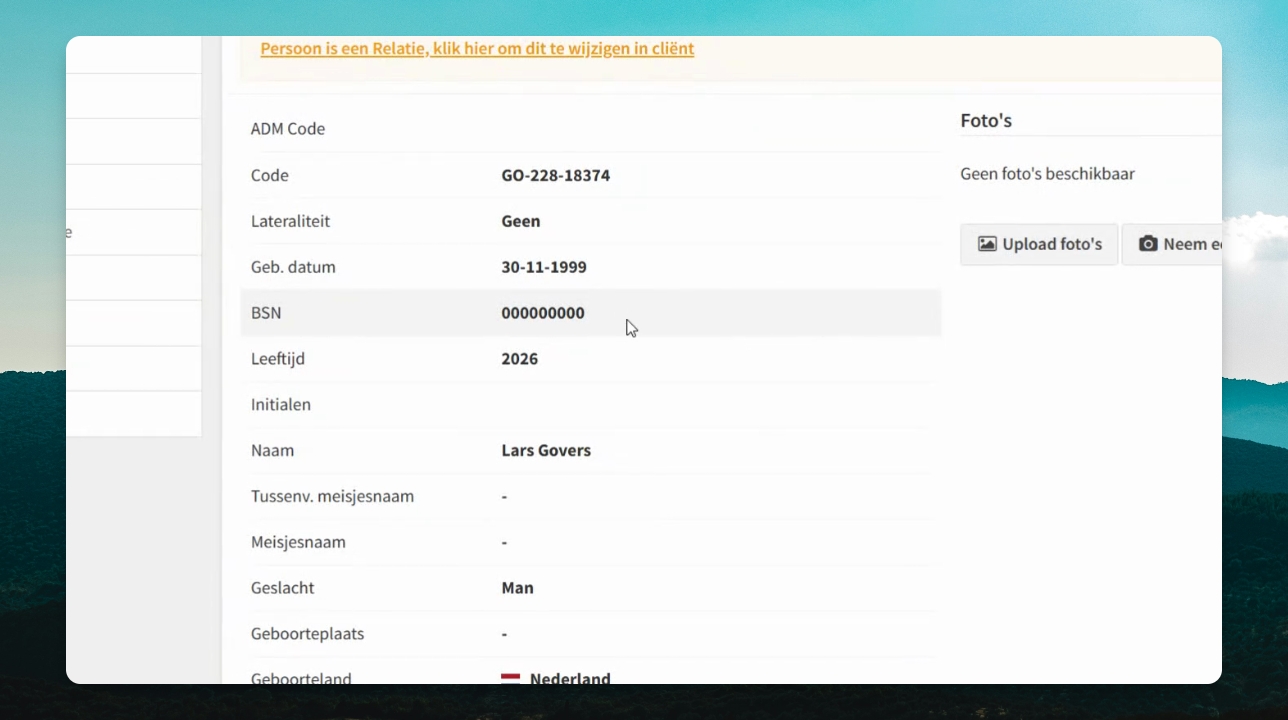Select the code value GO-228-18374
1288x720 pixels.
(556, 175)
